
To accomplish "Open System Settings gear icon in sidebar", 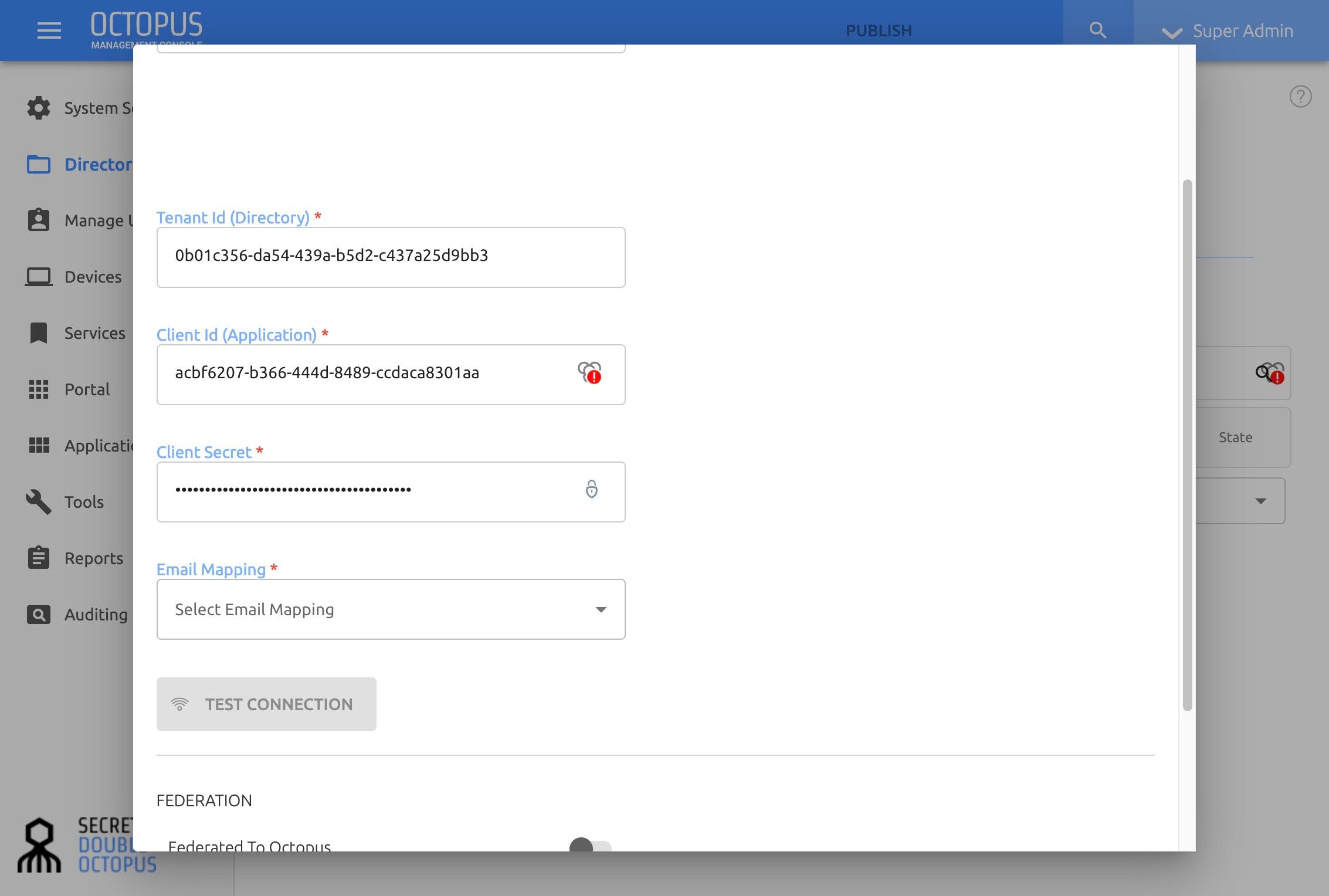I will (39, 108).
